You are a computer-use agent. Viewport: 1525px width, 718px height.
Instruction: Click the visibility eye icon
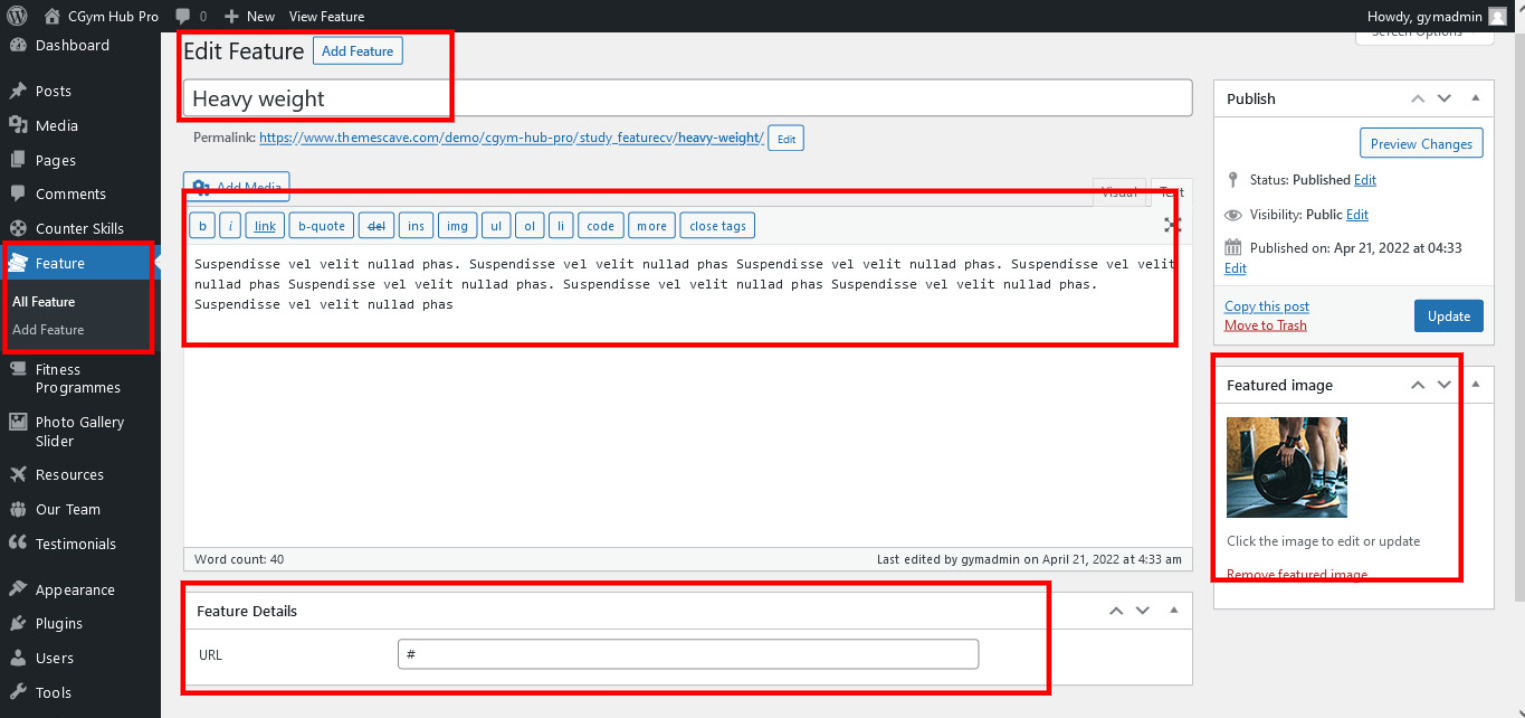click(x=1233, y=215)
